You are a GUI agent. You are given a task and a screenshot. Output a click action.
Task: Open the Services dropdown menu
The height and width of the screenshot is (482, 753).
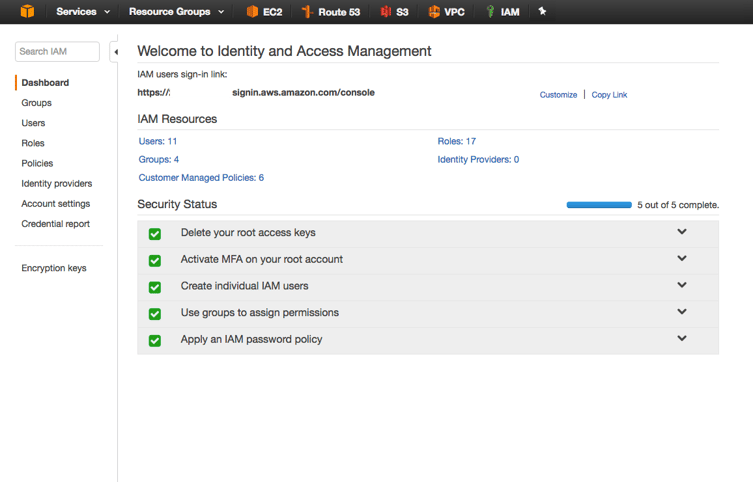[x=83, y=12]
